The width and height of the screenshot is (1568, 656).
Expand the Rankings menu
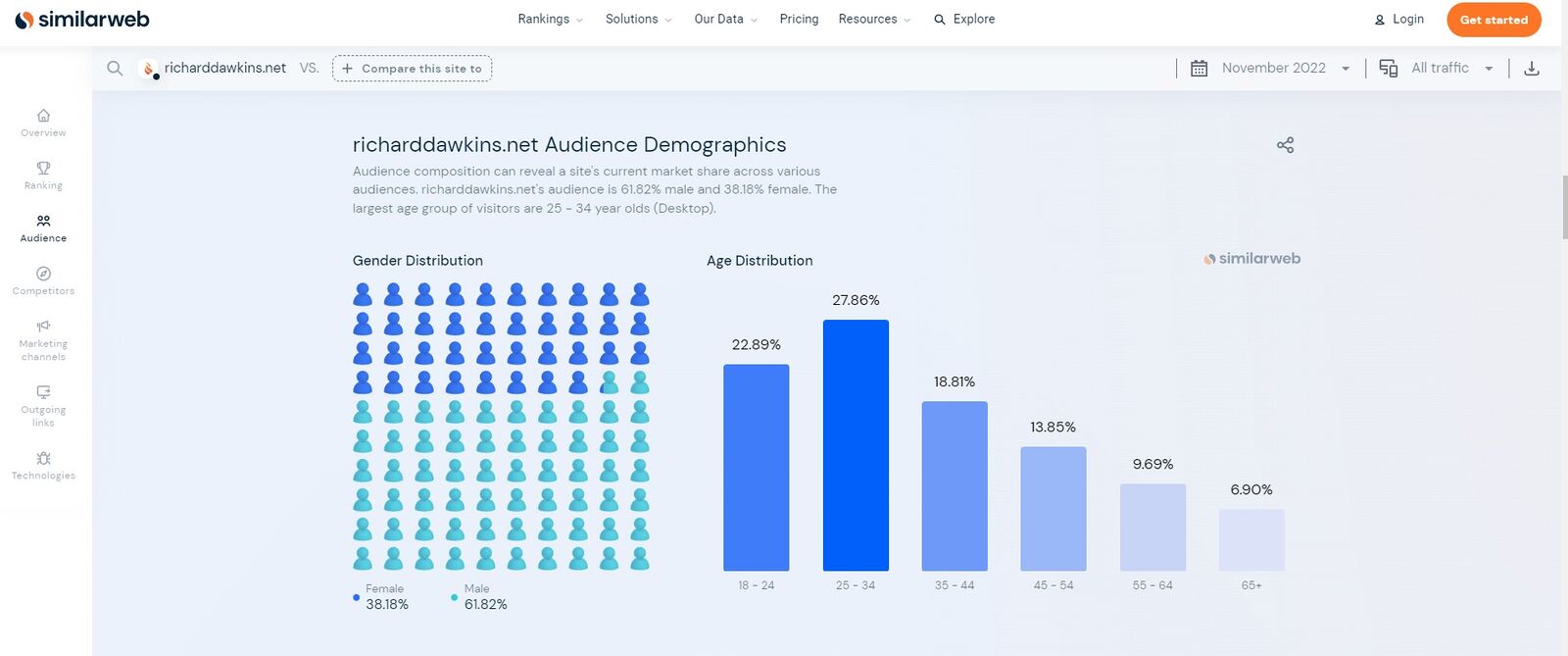550,20
